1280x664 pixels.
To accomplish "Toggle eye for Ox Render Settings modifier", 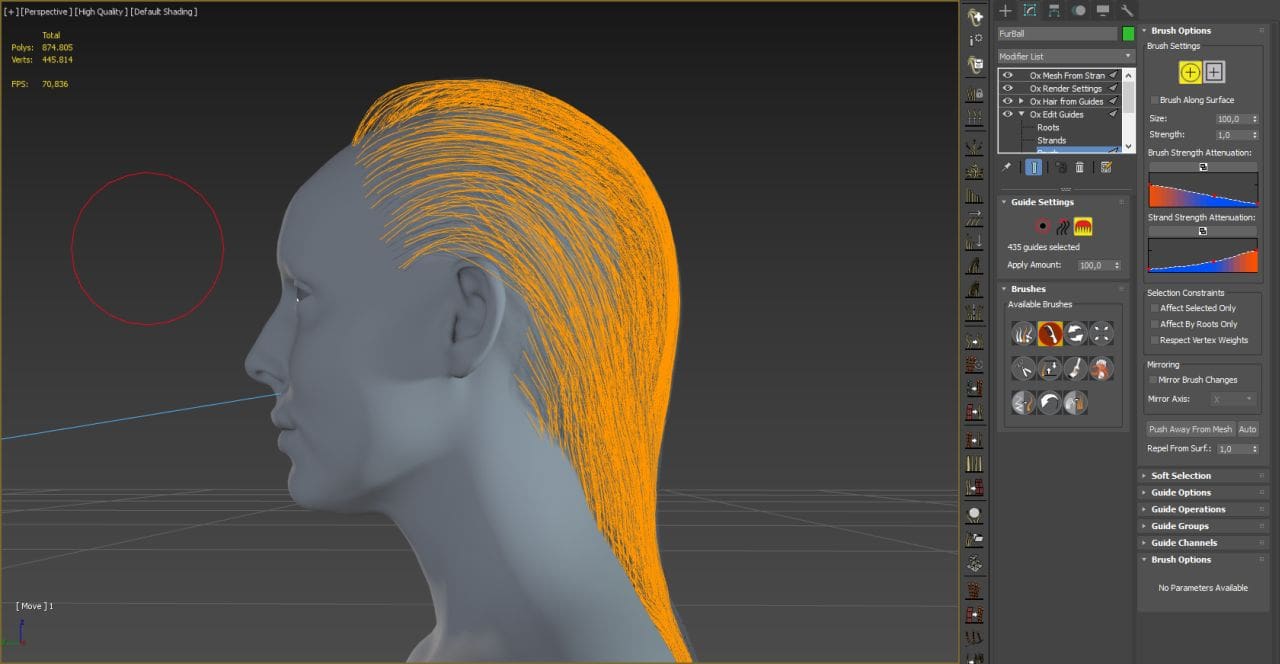I will (1008, 88).
